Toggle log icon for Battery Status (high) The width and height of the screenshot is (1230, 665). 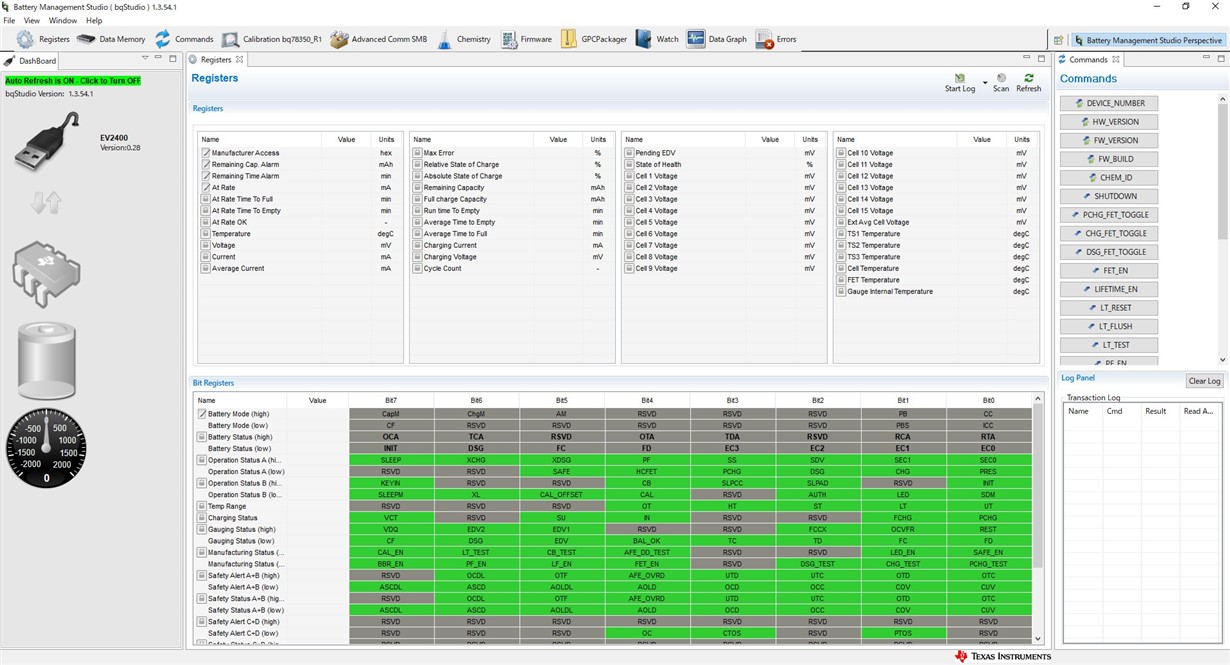(202, 437)
